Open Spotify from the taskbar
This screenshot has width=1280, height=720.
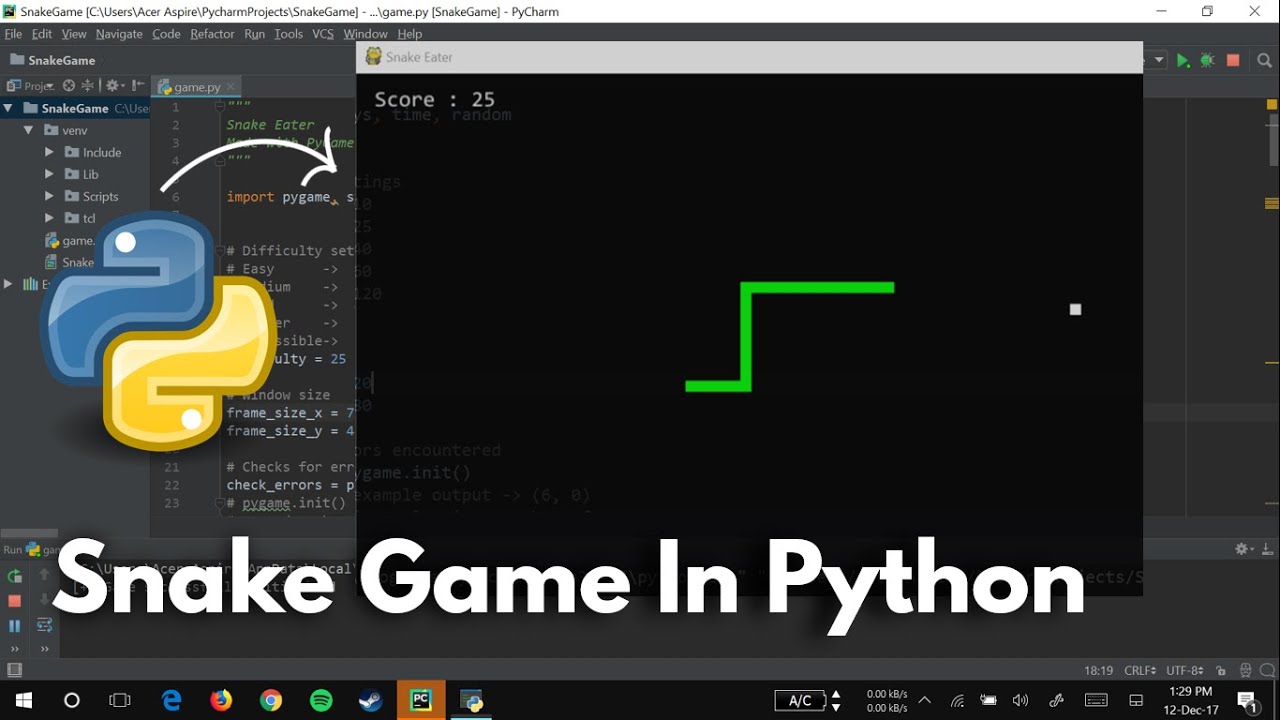point(321,700)
